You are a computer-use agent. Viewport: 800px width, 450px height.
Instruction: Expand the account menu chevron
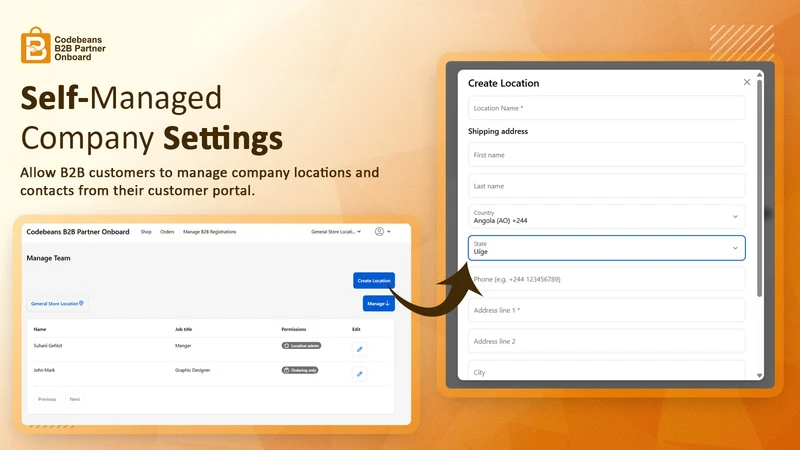click(x=389, y=232)
